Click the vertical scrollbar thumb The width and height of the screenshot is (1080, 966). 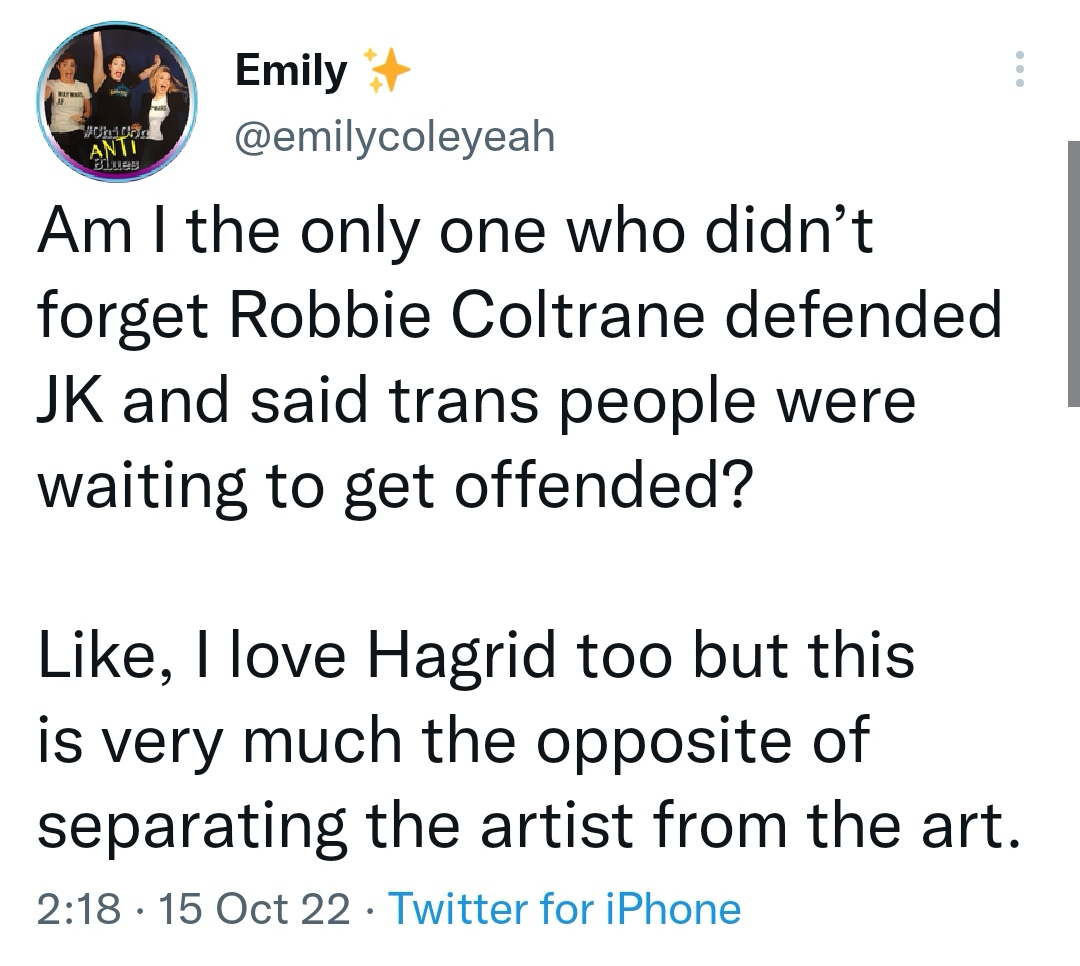point(1072,272)
